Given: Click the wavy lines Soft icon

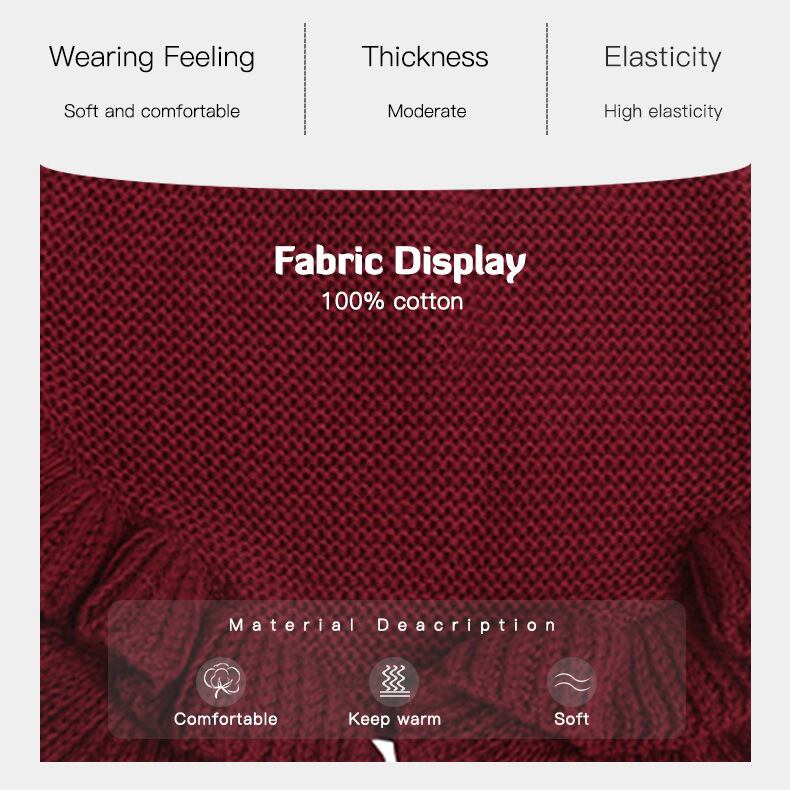Looking at the screenshot, I should pyautogui.click(x=571, y=681).
